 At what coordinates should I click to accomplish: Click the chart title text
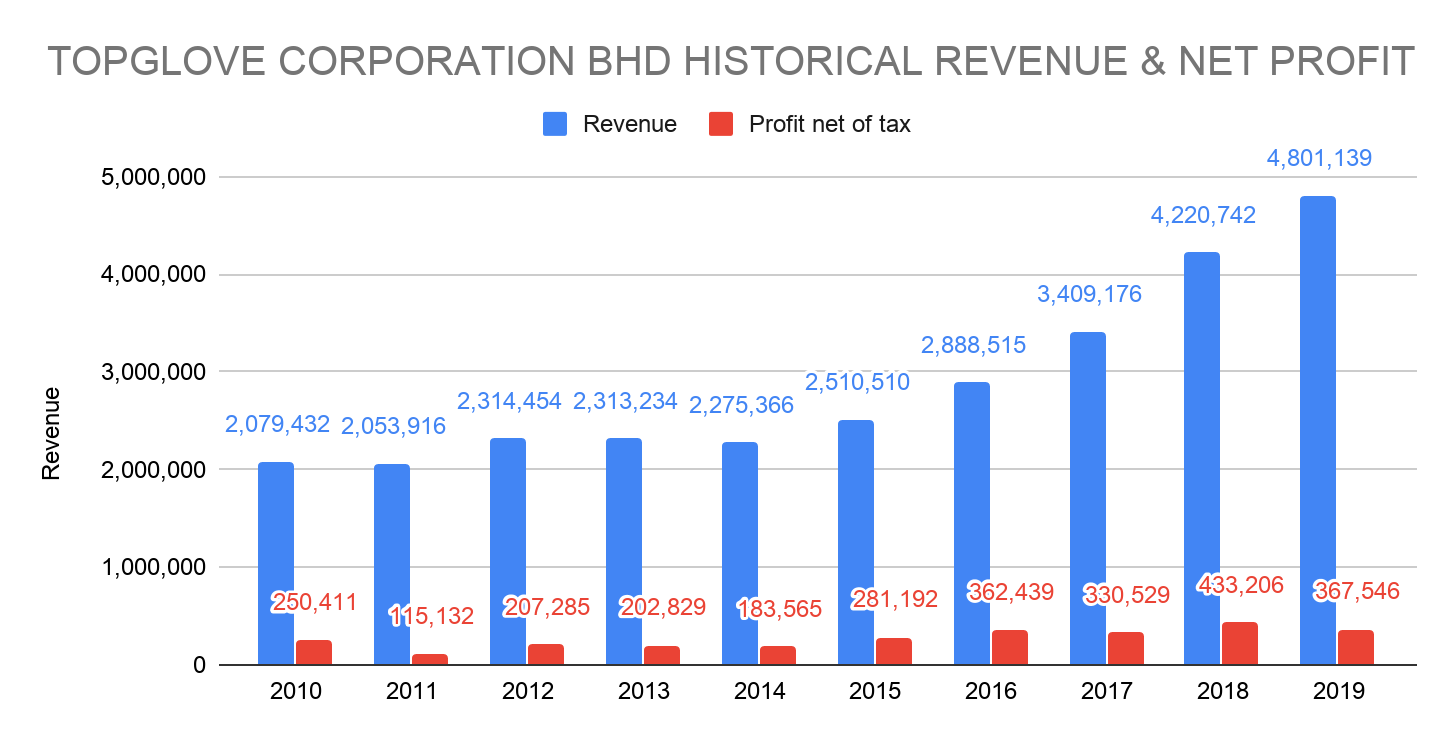click(731, 62)
